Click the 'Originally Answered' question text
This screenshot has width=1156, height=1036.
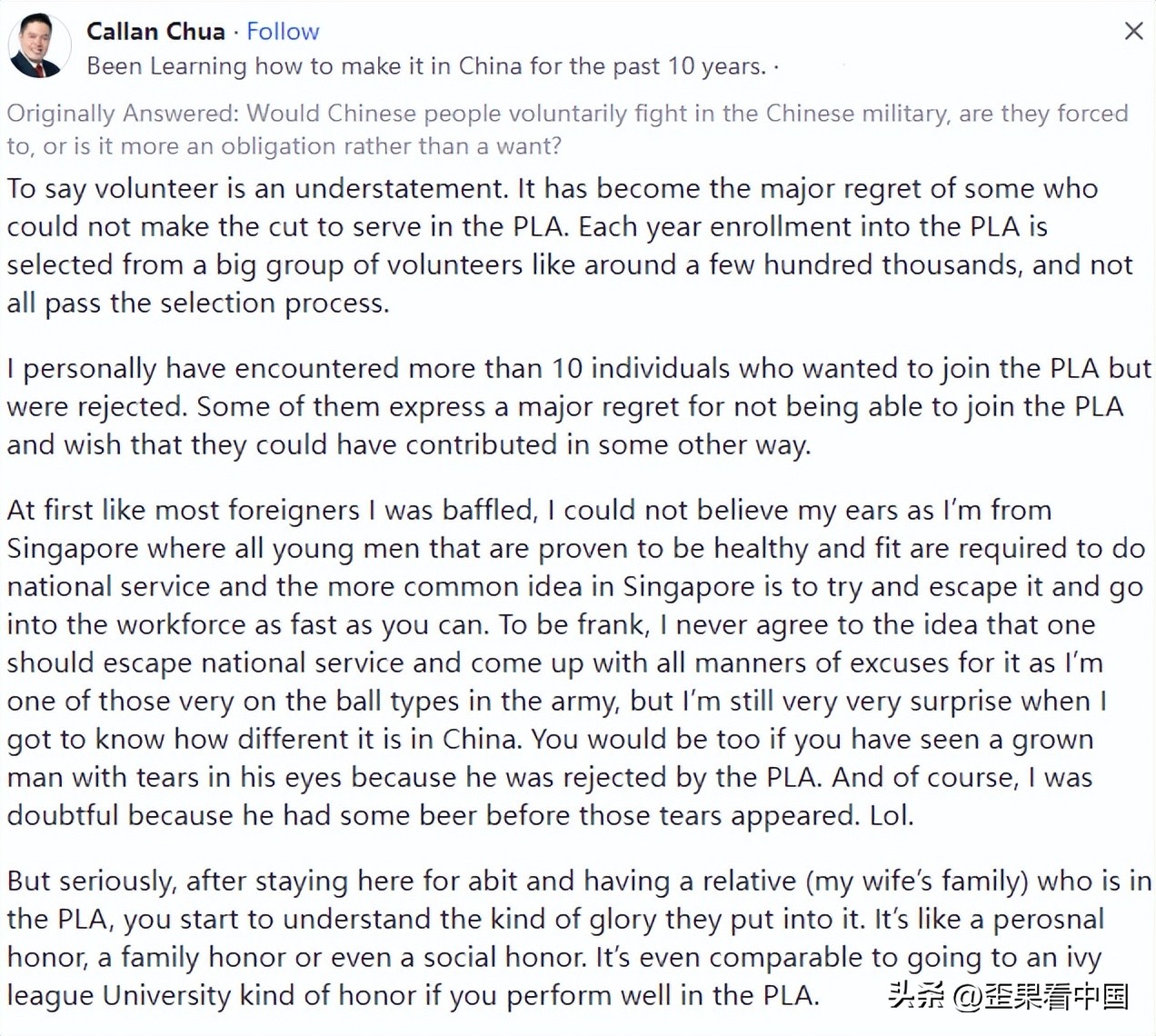click(567, 129)
